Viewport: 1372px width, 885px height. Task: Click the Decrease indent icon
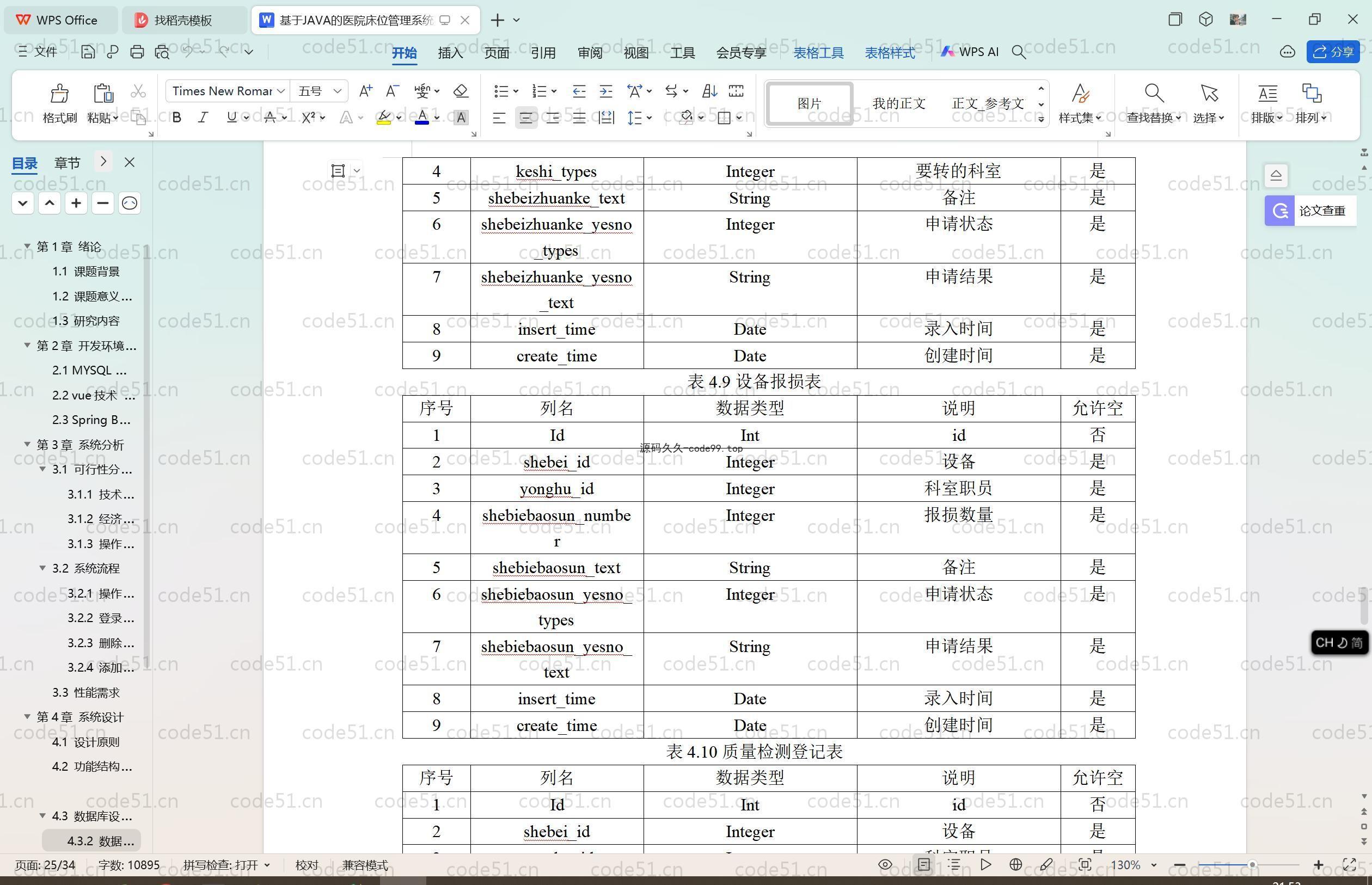(579, 91)
